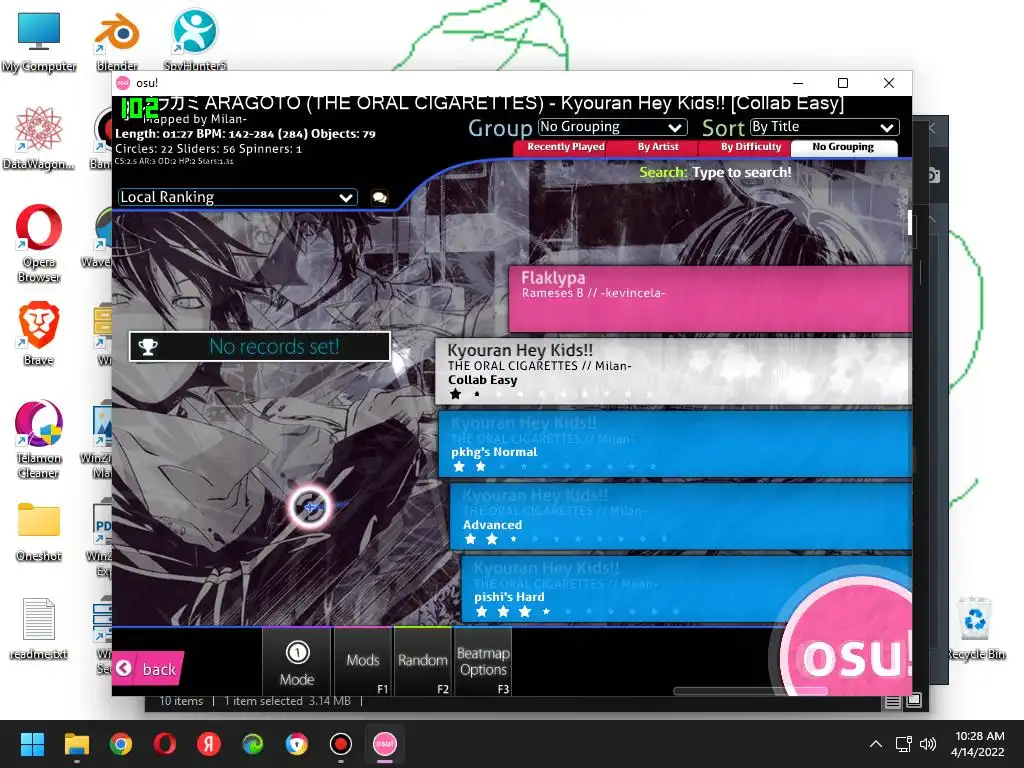Expand the Local Ranking dropdown
The image size is (1024, 768).
click(237, 197)
